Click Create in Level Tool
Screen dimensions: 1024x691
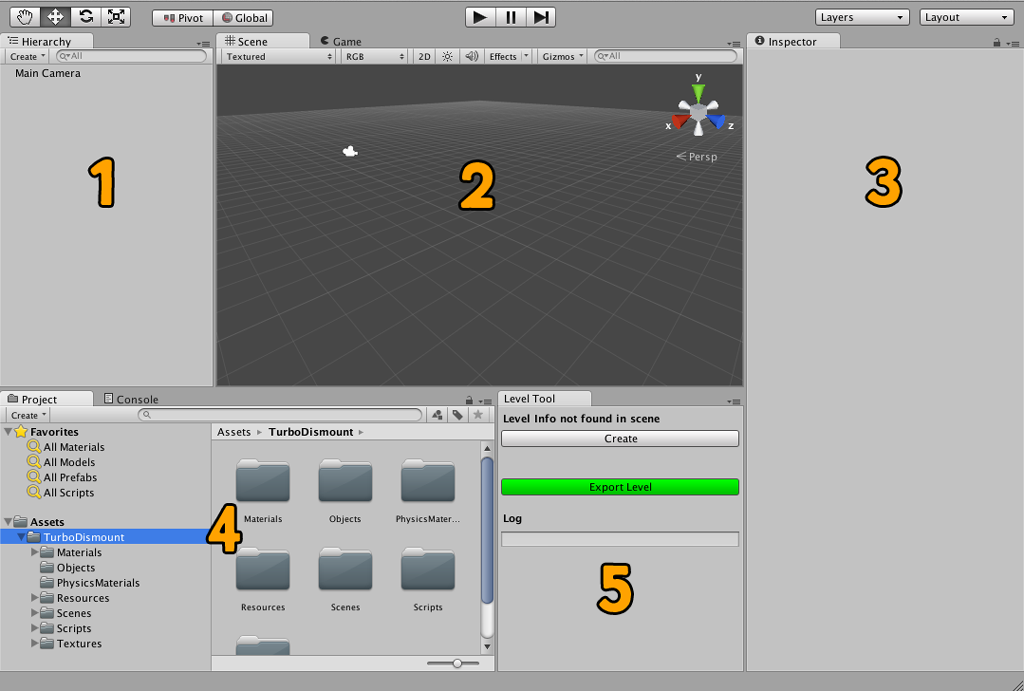(x=620, y=438)
